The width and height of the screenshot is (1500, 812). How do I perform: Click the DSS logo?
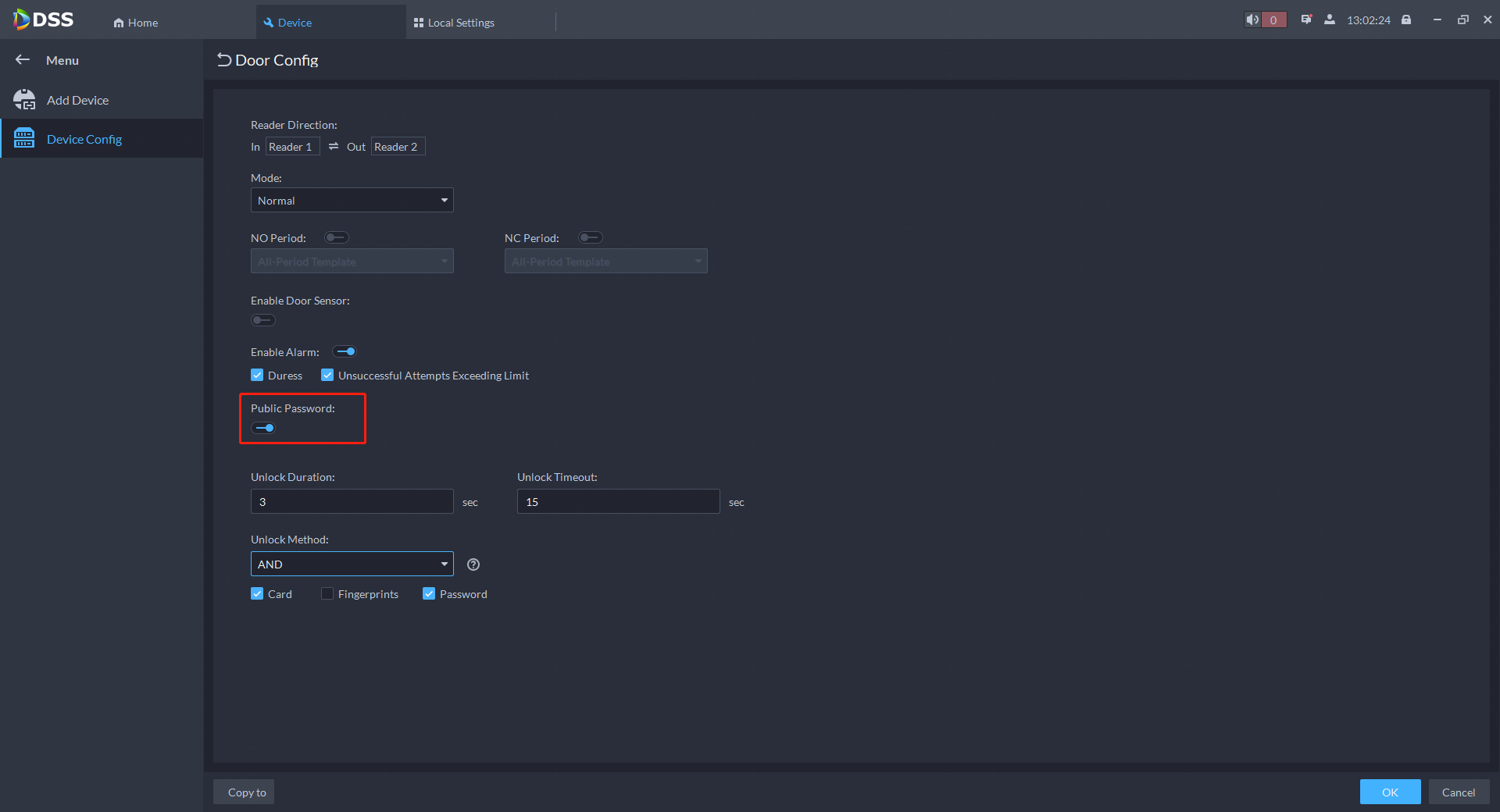click(x=44, y=20)
